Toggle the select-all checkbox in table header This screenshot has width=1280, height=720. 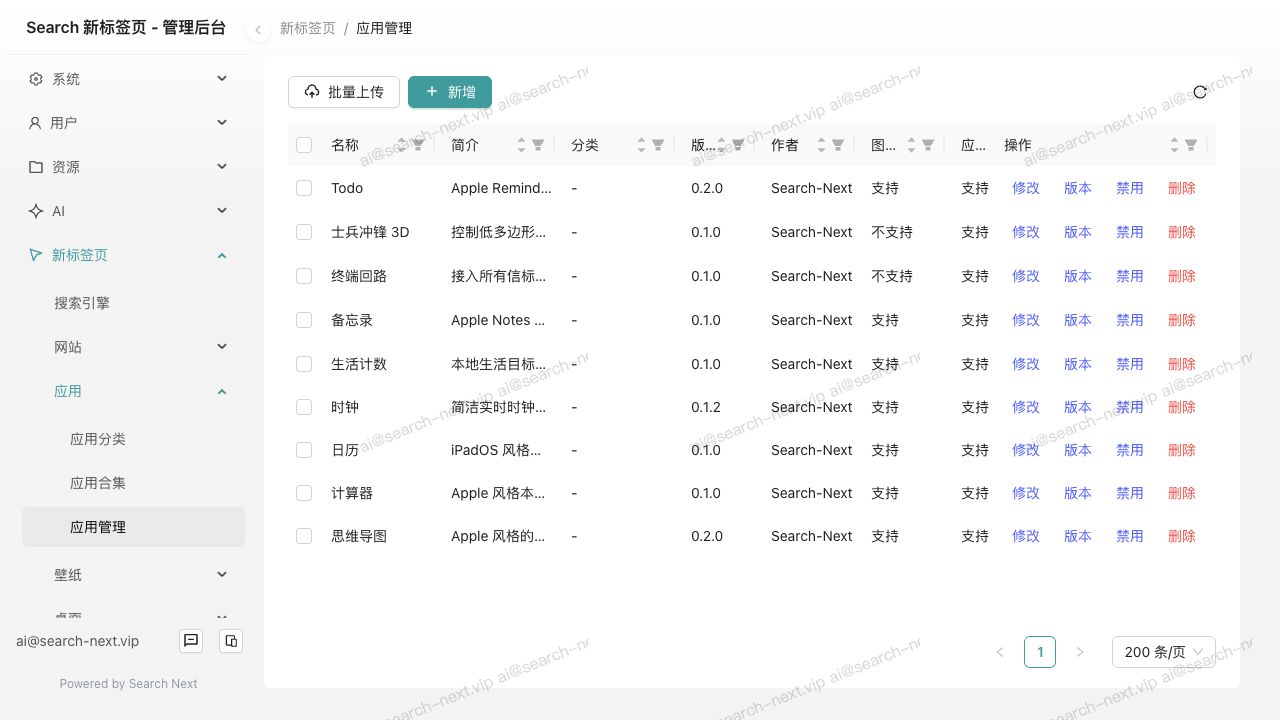pos(304,145)
